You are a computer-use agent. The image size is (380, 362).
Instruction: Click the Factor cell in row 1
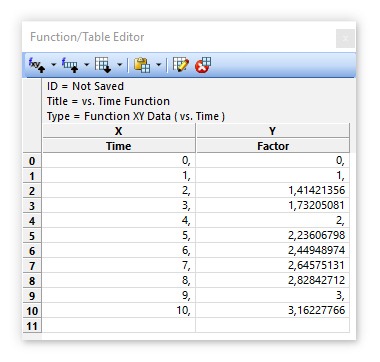[273, 175]
